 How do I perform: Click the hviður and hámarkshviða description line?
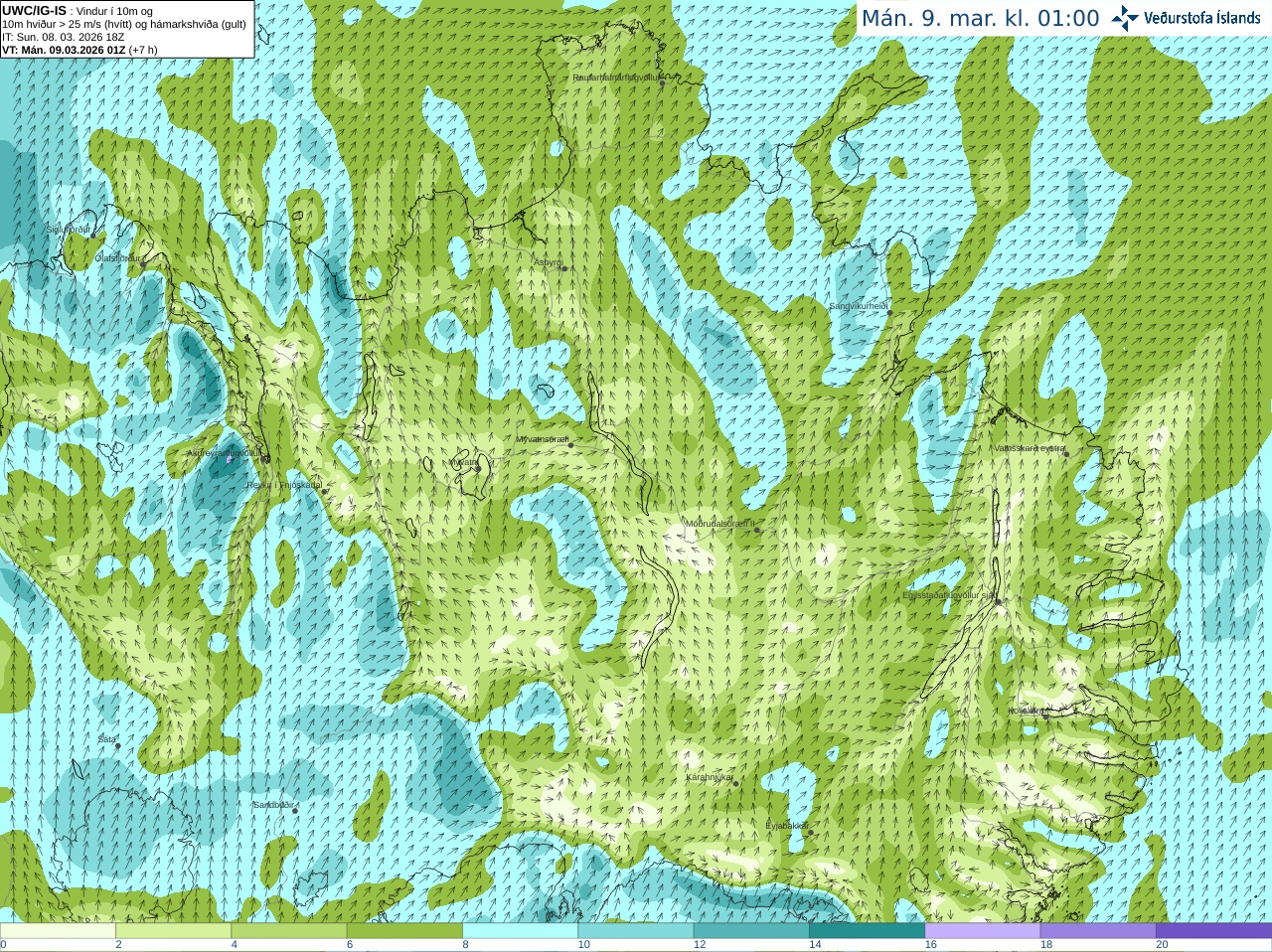coord(124,24)
